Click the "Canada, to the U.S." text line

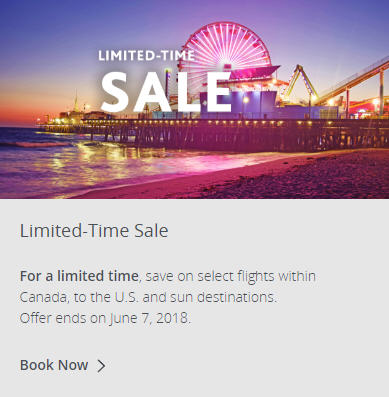click(x=79, y=297)
